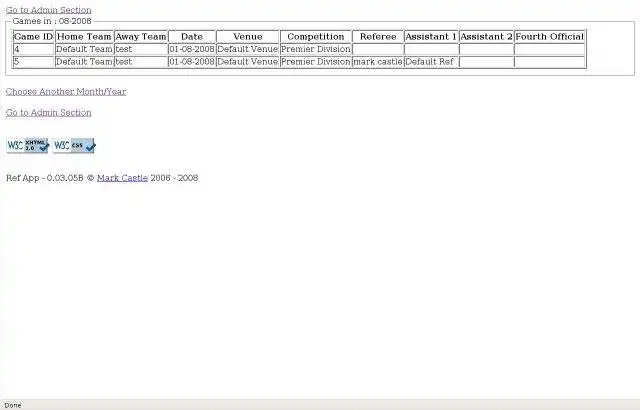Click the Games in : 08-2008 legend
Viewport: 640px width, 410px height.
[52, 21]
